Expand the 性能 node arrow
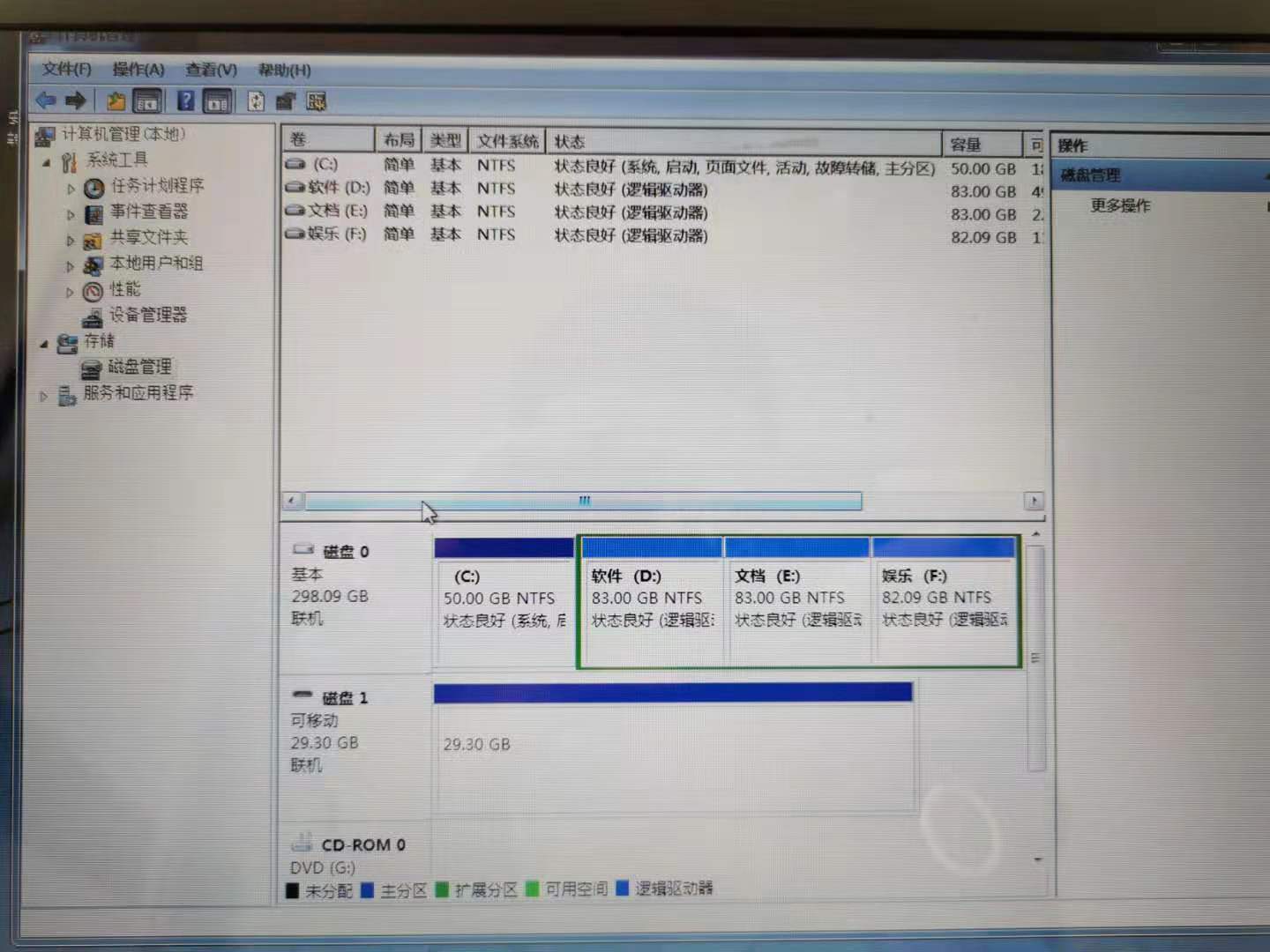 [71, 292]
